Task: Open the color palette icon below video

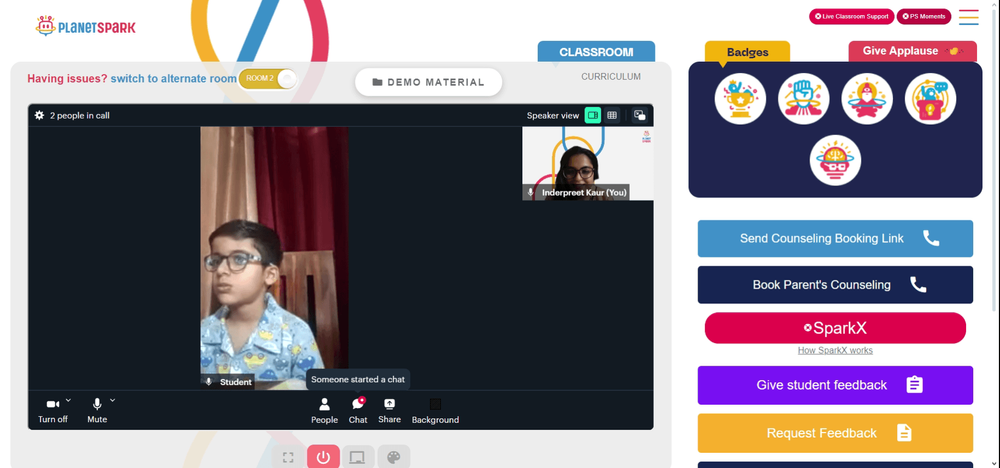Action: click(393, 457)
